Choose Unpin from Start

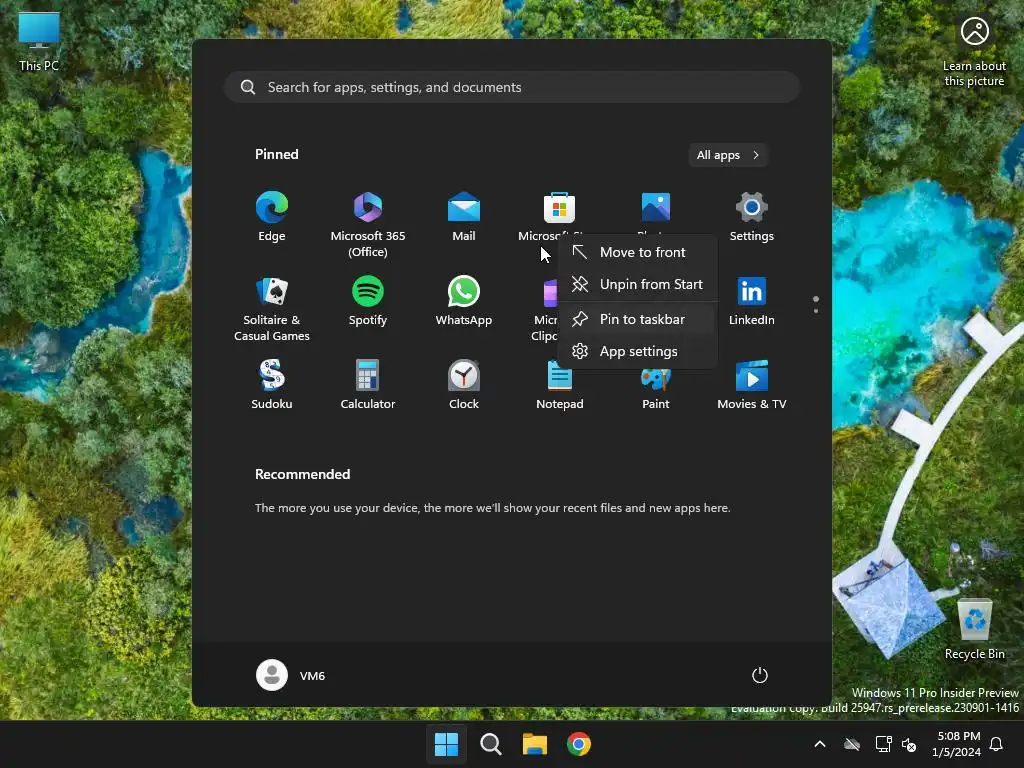click(x=637, y=284)
